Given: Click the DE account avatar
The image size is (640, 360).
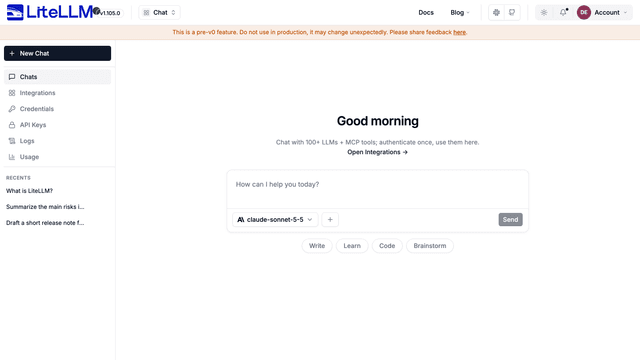Looking at the screenshot, I should 584,13.
